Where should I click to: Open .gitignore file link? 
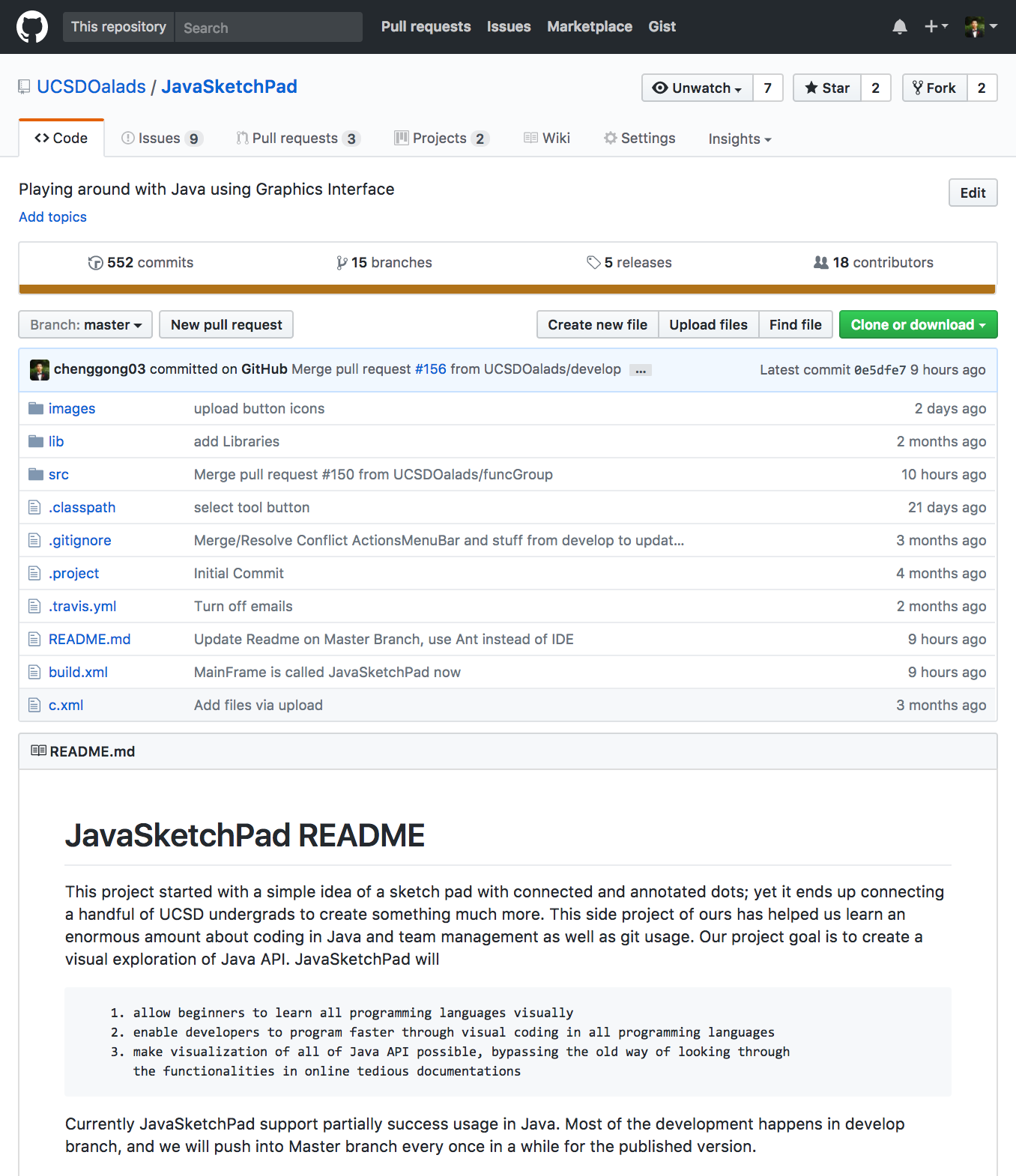pos(80,540)
